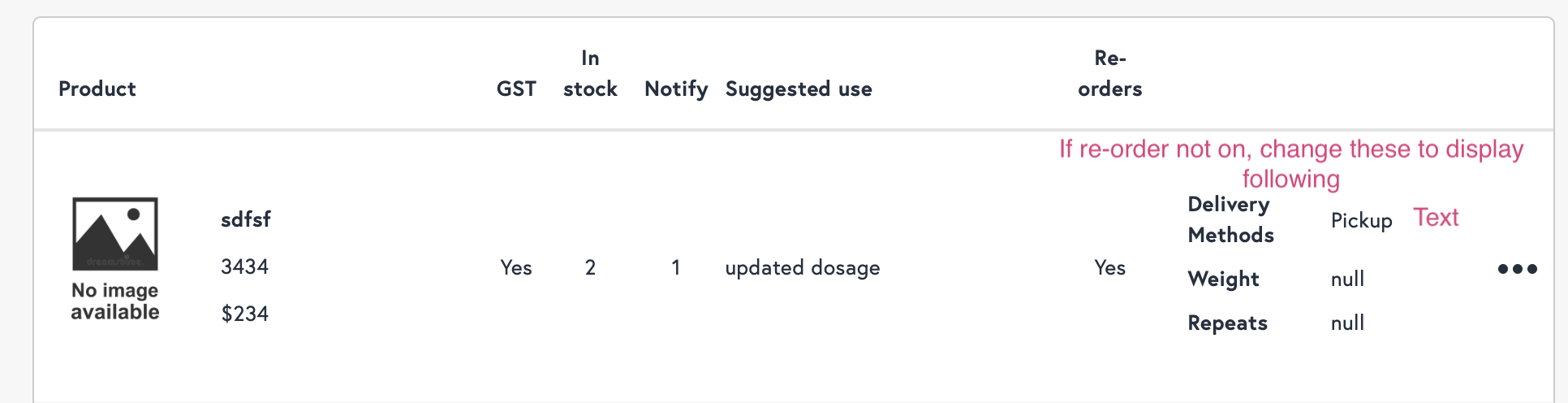Click the Suggested use column header
The height and width of the screenshot is (403, 1568).
click(x=798, y=89)
